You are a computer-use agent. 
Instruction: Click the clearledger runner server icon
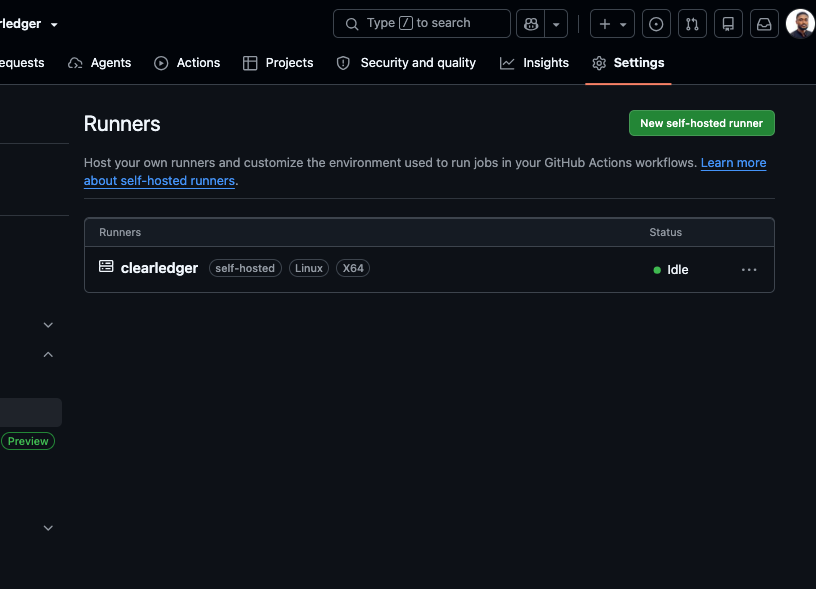[x=106, y=266]
